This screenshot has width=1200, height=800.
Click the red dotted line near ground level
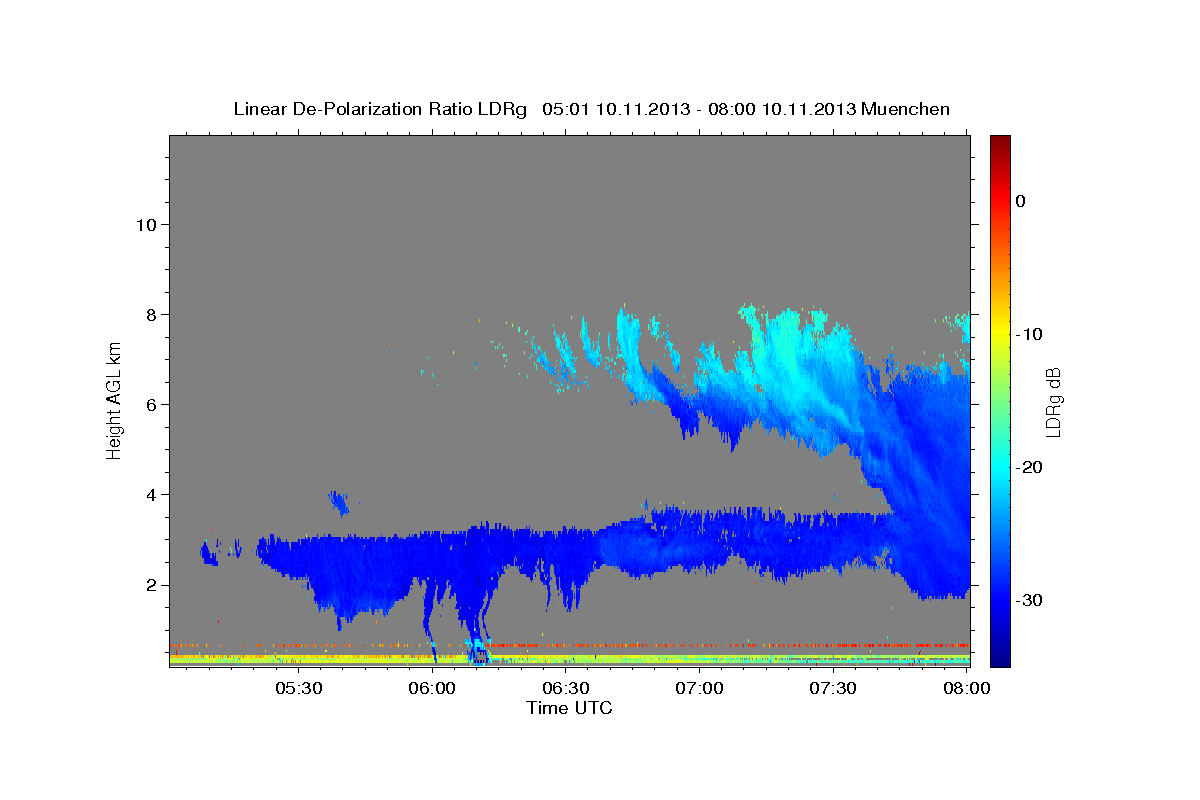point(570,645)
